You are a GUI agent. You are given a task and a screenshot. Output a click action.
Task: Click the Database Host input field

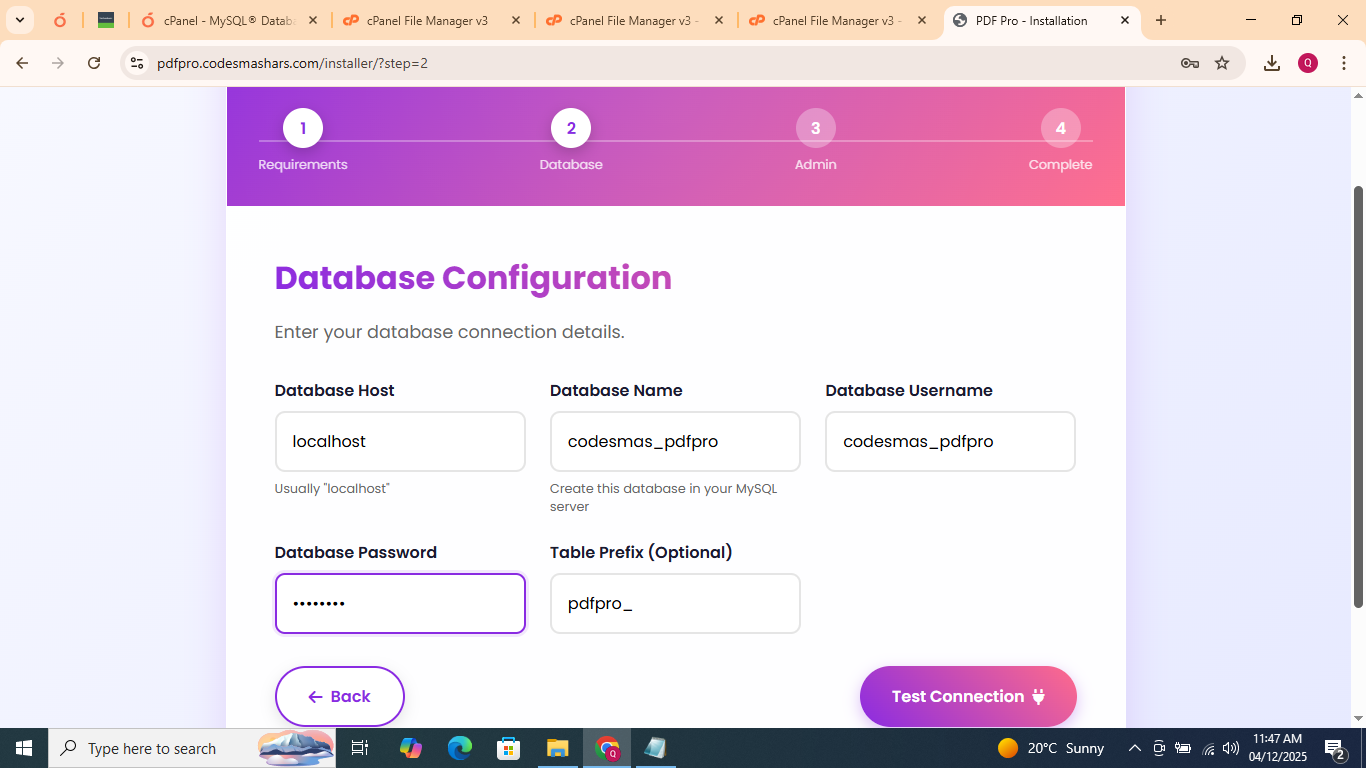pyautogui.click(x=399, y=441)
